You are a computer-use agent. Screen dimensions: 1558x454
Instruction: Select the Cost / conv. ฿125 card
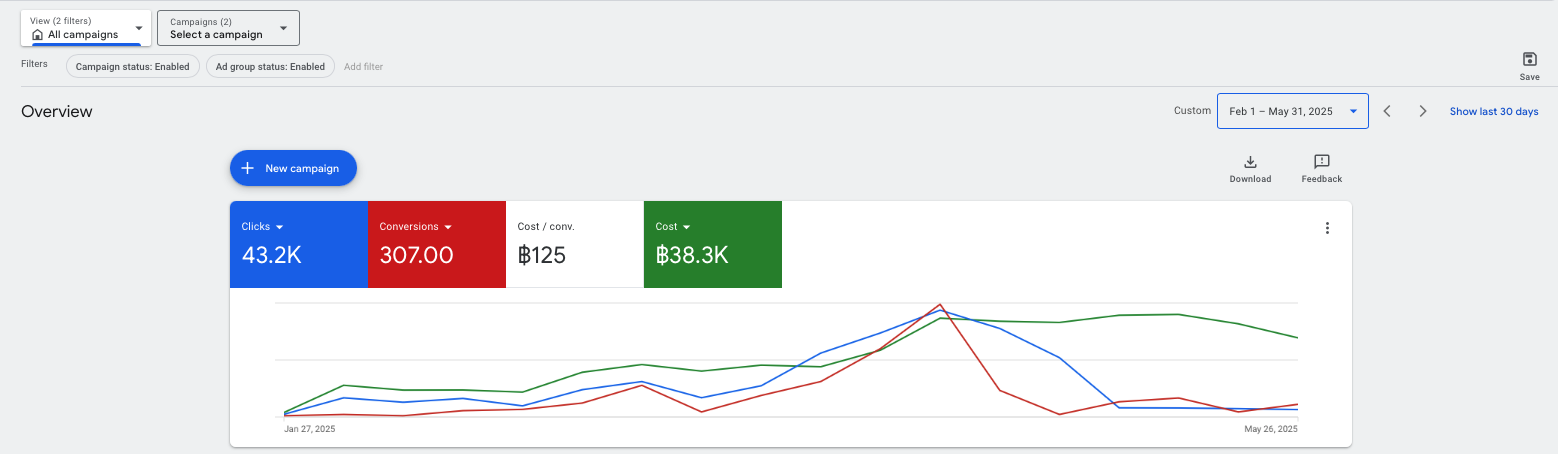(575, 244)
